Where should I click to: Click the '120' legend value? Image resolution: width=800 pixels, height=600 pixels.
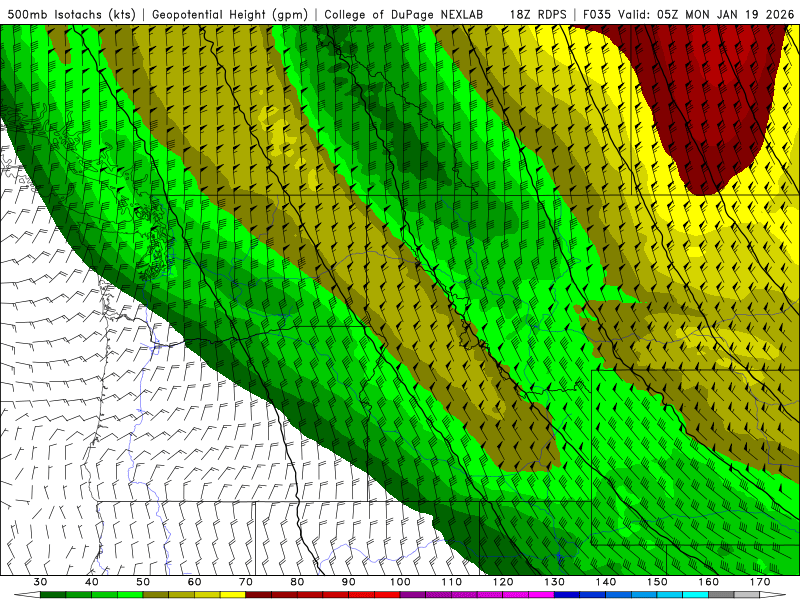[503, 582]
